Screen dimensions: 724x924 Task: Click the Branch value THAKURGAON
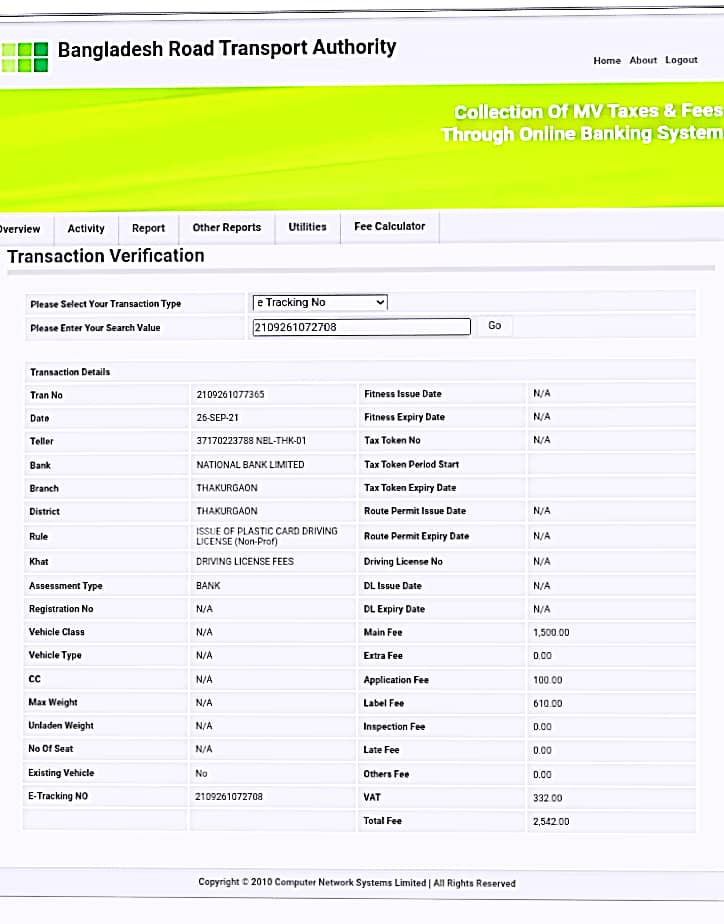point(227,488)
